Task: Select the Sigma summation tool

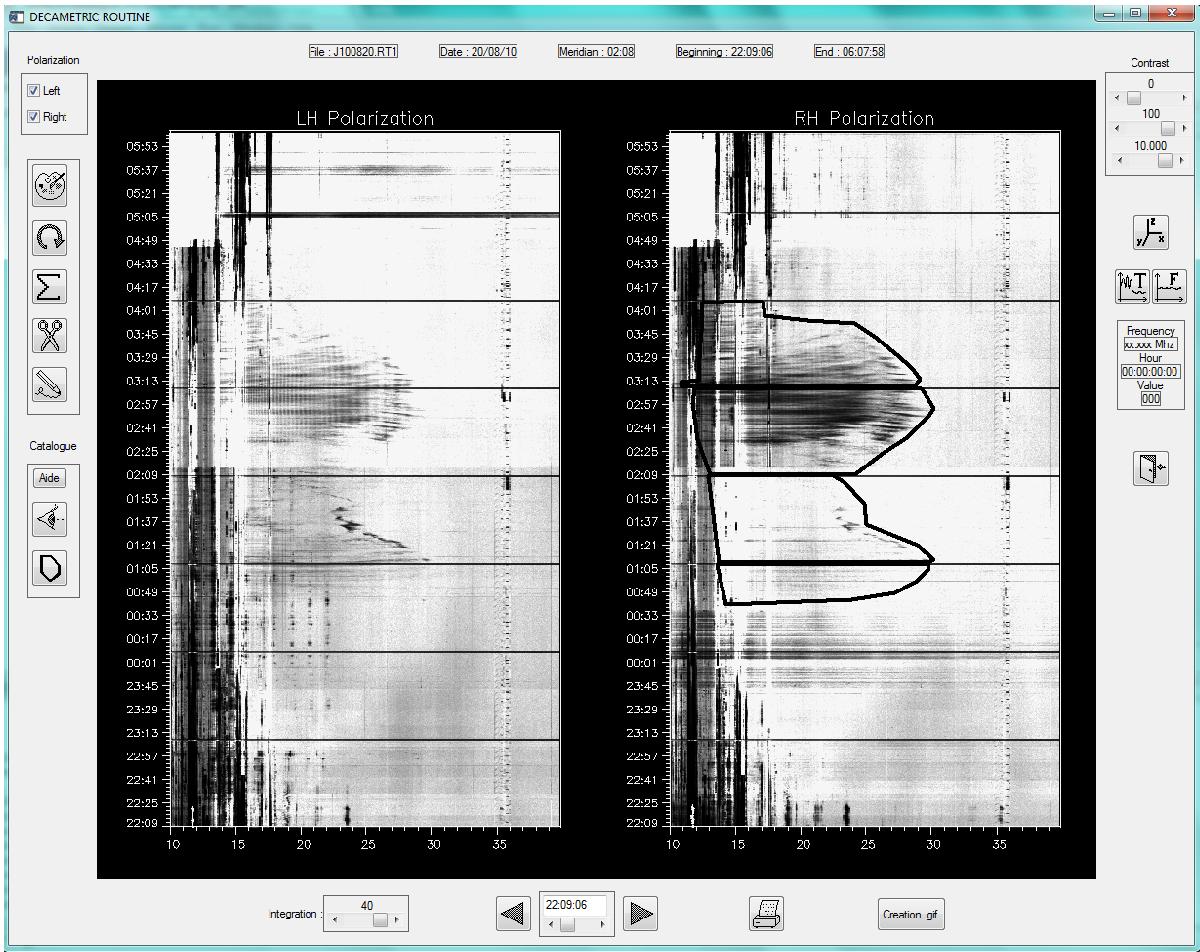Action: pos(50,288)
